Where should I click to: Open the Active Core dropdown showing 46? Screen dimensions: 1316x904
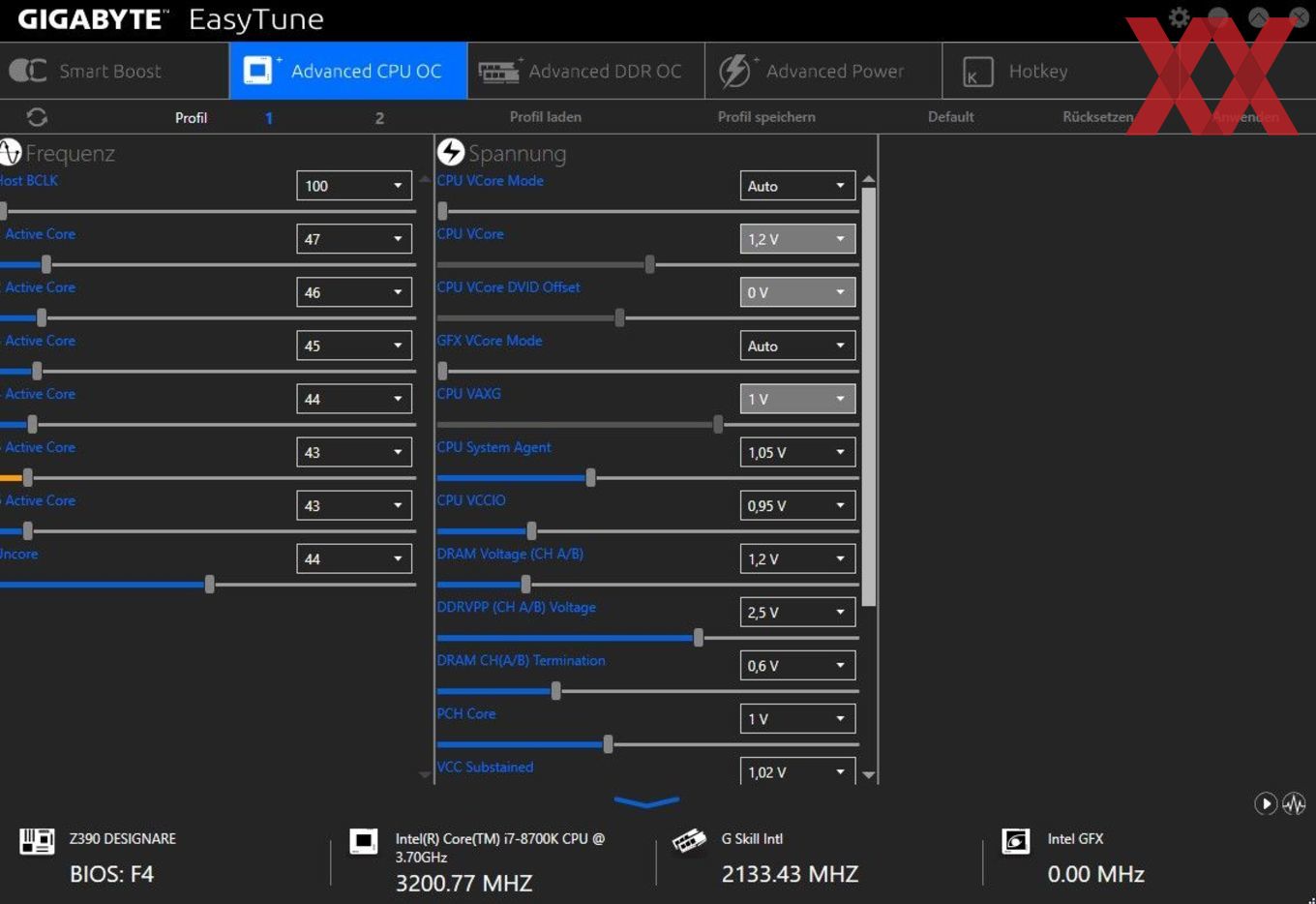(x=354, y=292)
